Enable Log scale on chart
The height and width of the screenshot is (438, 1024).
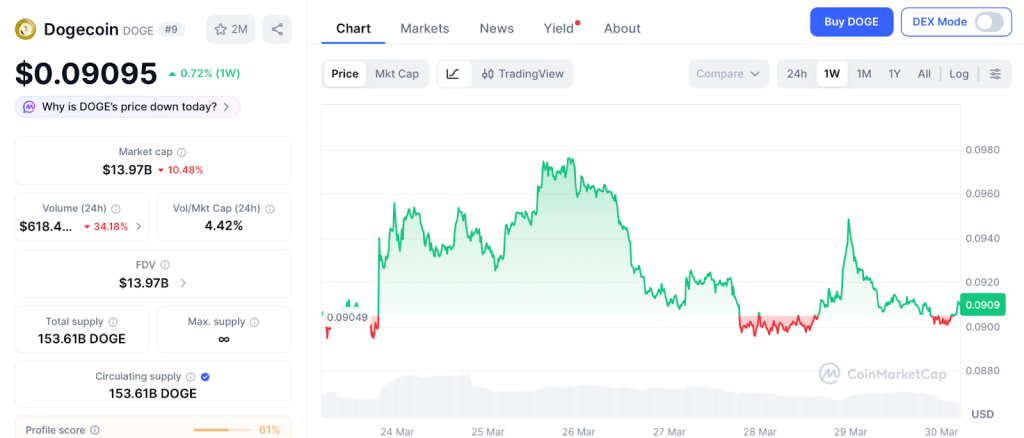coord(959,74)
